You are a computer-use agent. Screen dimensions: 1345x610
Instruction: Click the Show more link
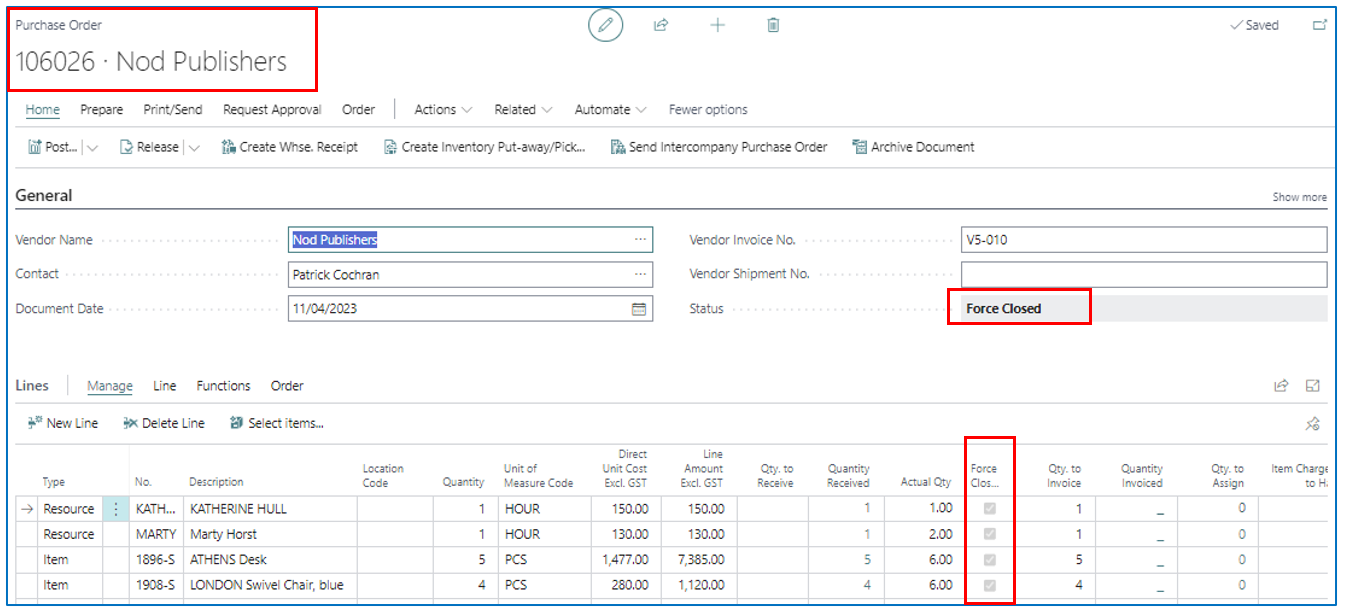tap(1299, 197)
